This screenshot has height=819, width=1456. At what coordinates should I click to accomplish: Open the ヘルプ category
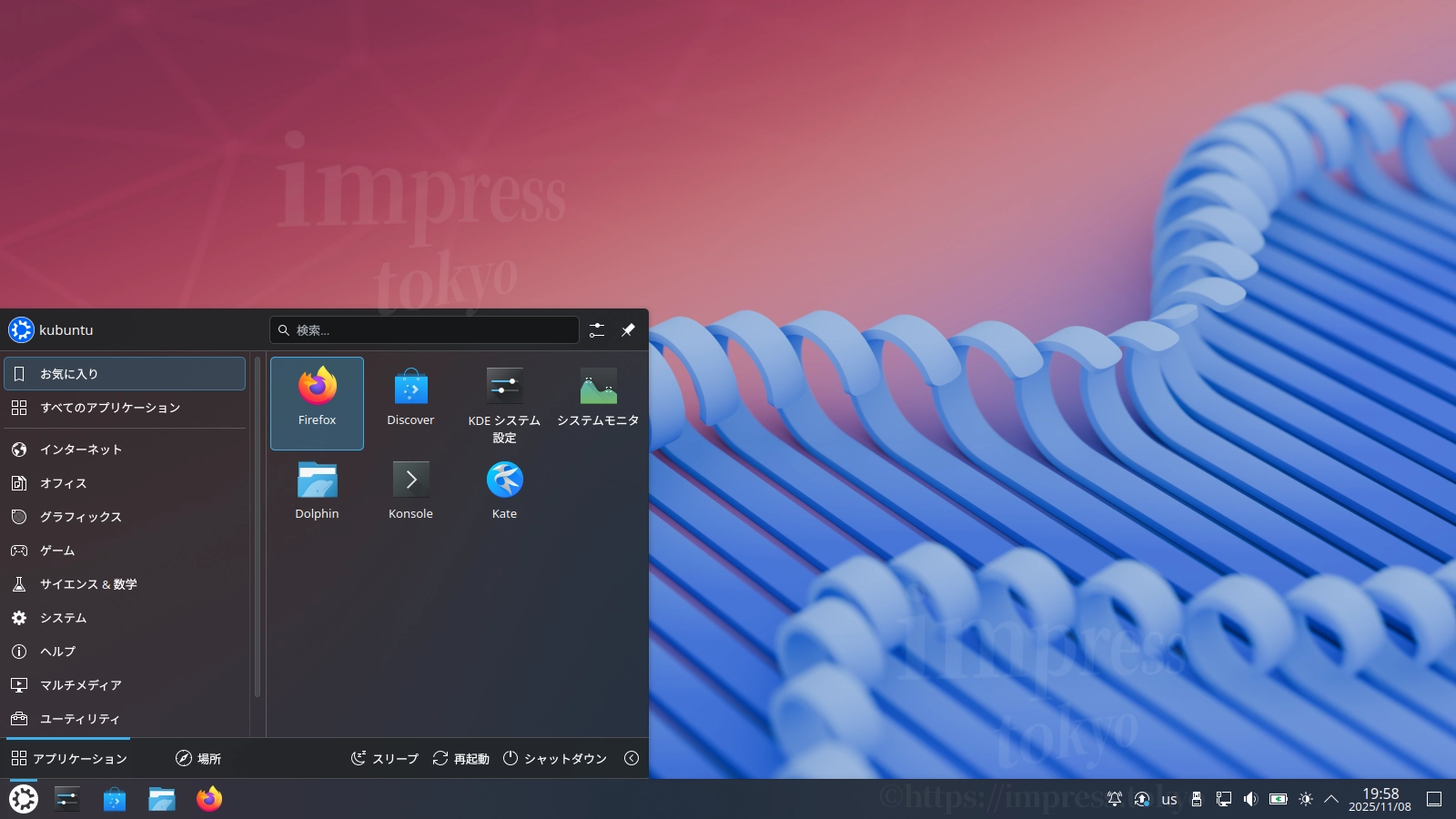pyautogui.click(x=125, y=652)
